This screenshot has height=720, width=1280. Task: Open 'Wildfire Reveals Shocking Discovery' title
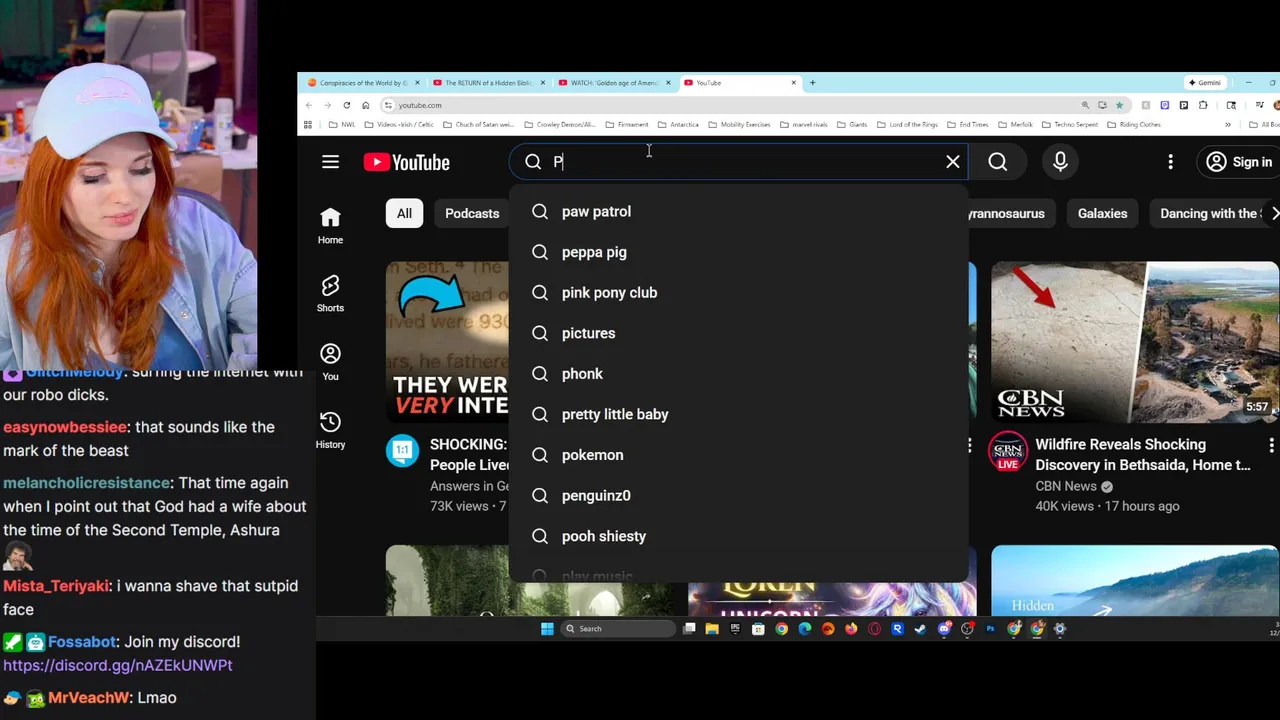coord(1142,454)
